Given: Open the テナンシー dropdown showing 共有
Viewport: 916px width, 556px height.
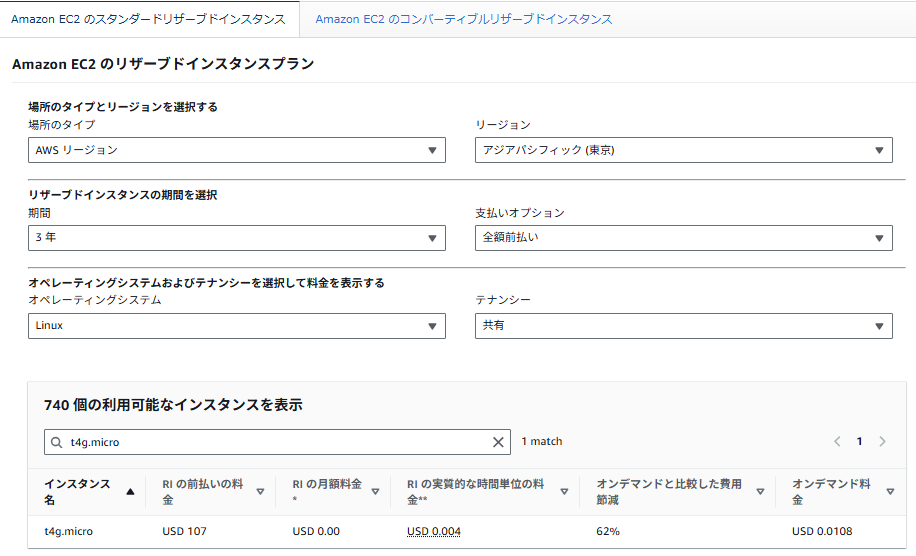Looking at the screenshot, I should pos(683,326).
